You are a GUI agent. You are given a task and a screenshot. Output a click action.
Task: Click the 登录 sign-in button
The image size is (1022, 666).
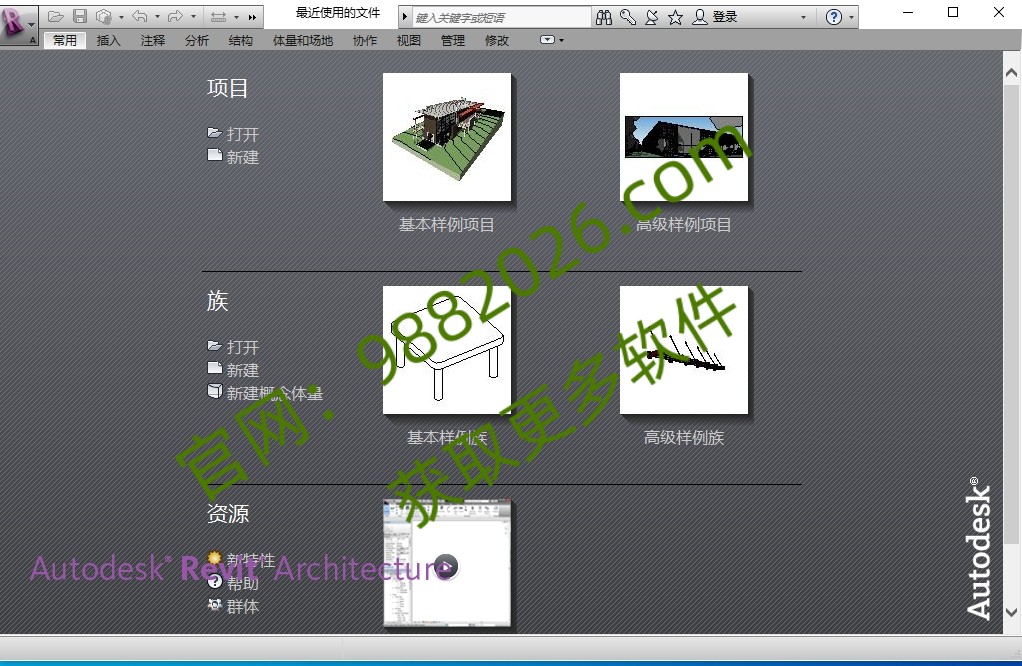715,18
